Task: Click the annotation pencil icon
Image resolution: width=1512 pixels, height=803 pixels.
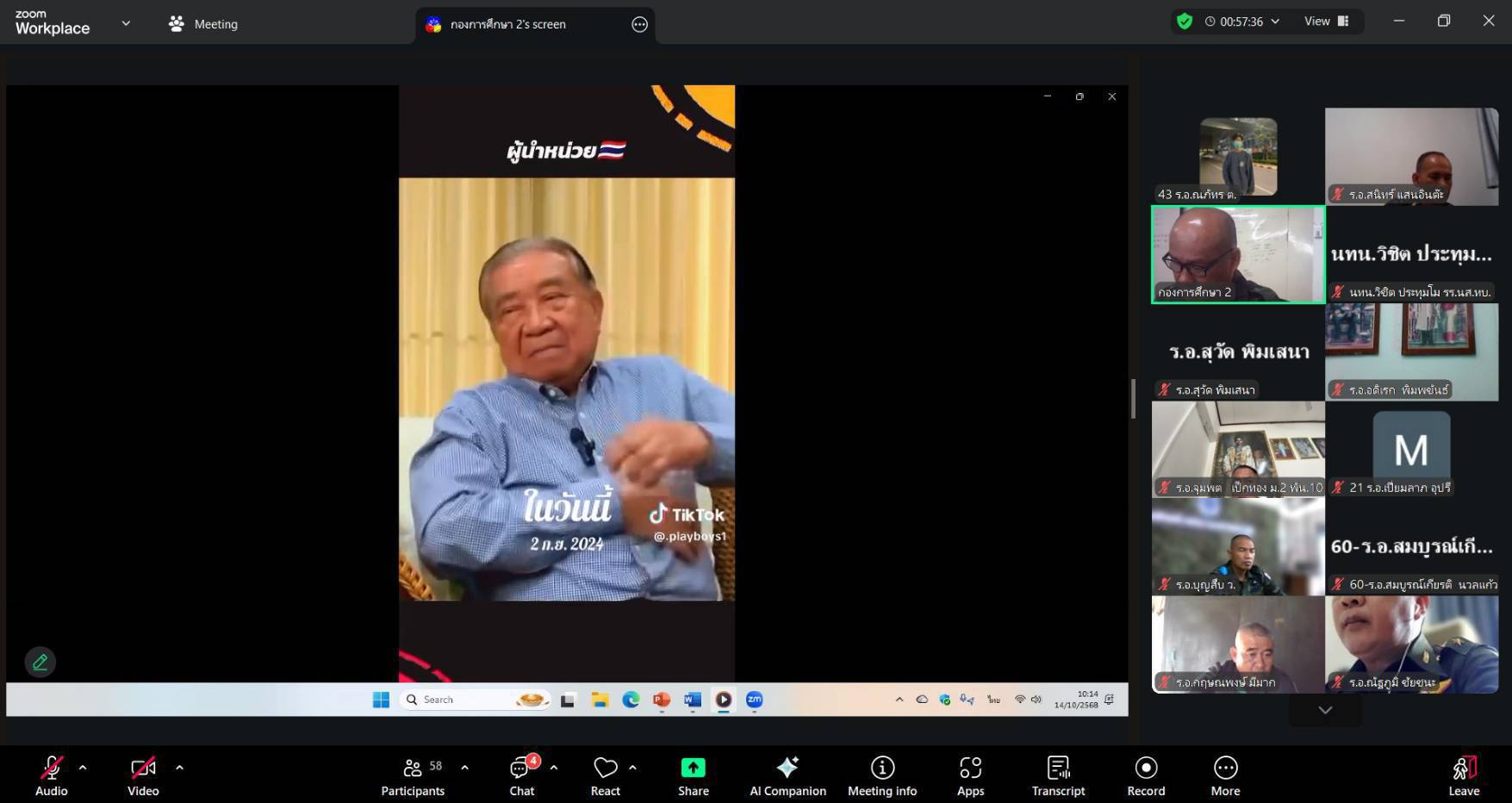Action: point(40,662)
